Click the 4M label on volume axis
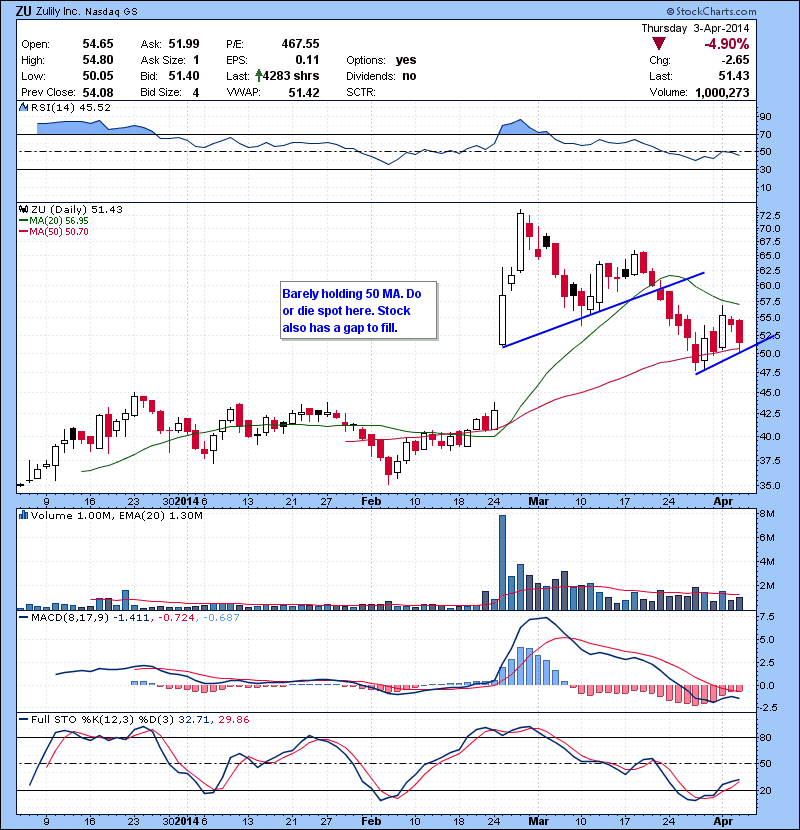The image size is (800, 830). (x=767, y=561)
